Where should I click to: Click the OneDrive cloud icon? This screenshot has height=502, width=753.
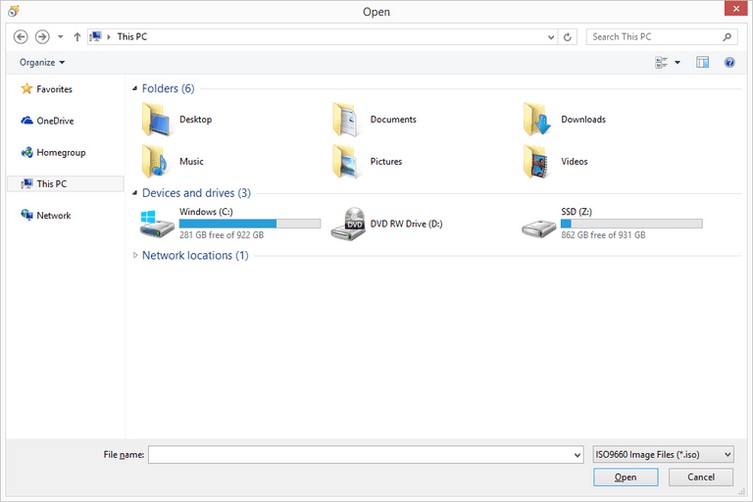(x=27, y=120)
